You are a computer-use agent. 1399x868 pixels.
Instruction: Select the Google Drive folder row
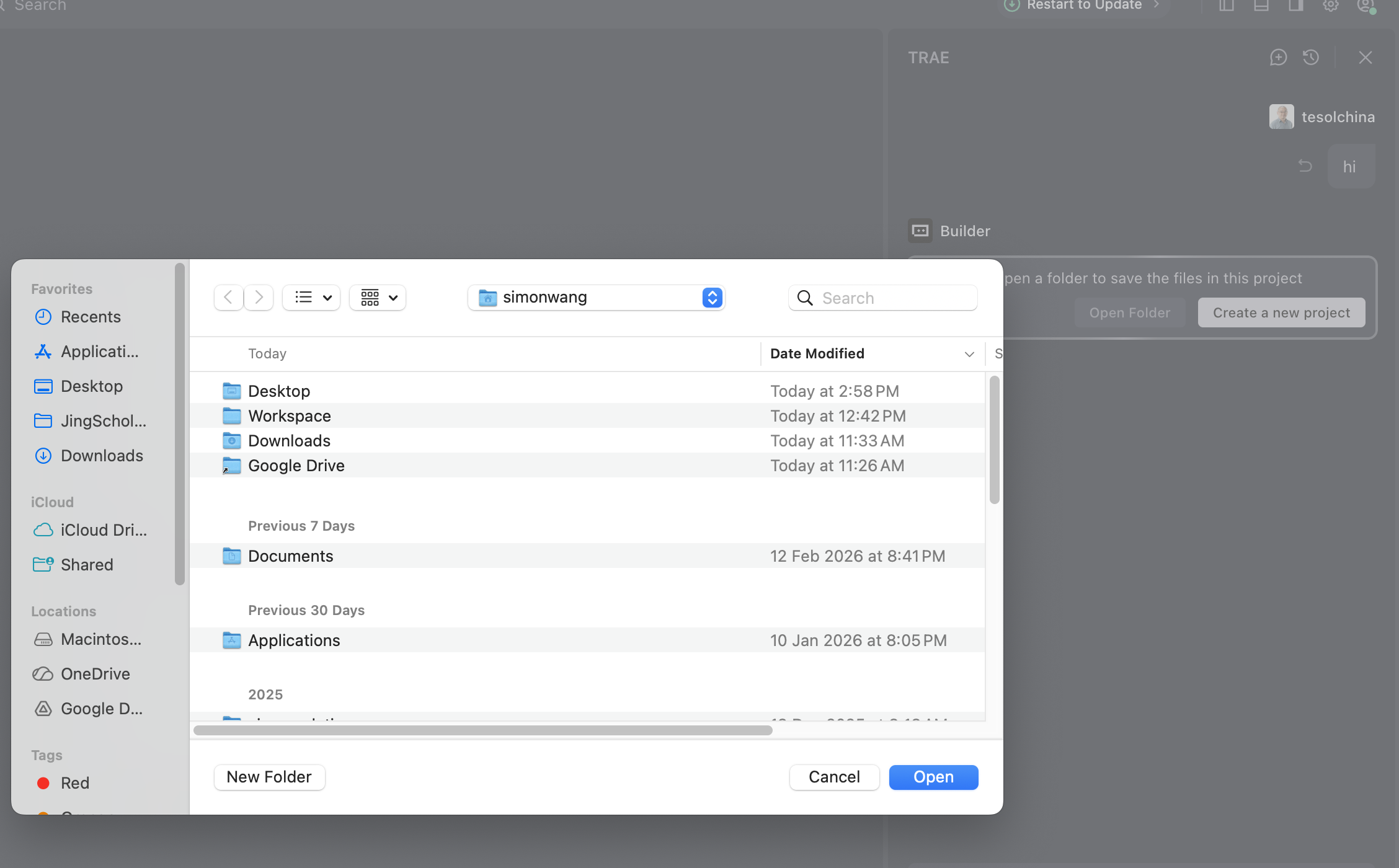point(296,466)
